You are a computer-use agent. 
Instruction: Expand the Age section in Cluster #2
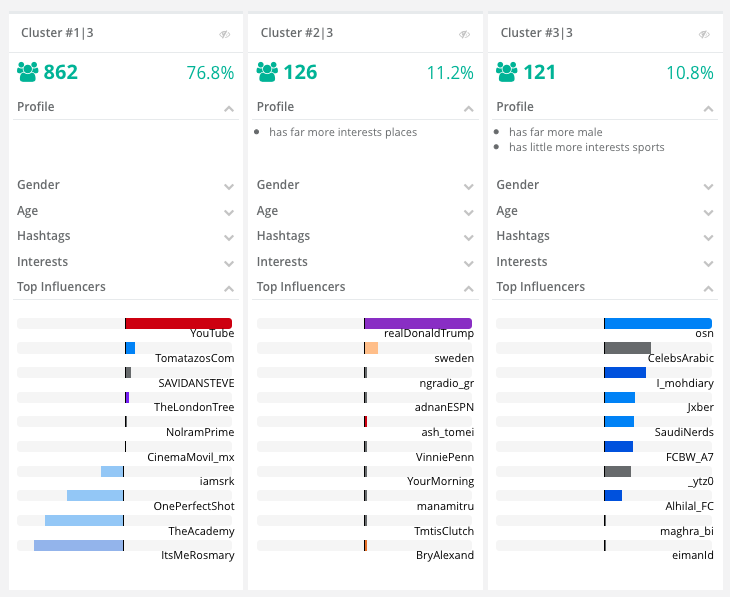[x=468, y=213]
